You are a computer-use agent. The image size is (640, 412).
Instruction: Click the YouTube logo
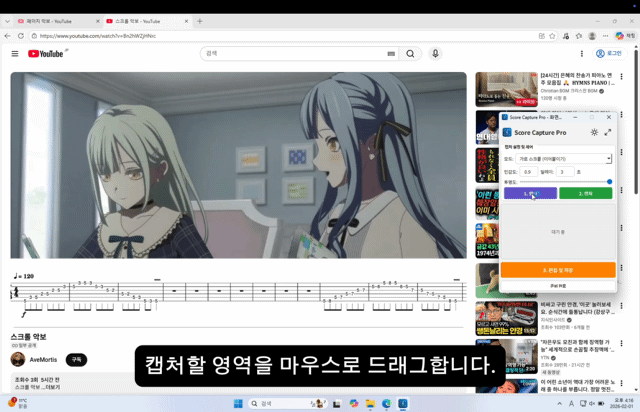click(x=47, y=54)
